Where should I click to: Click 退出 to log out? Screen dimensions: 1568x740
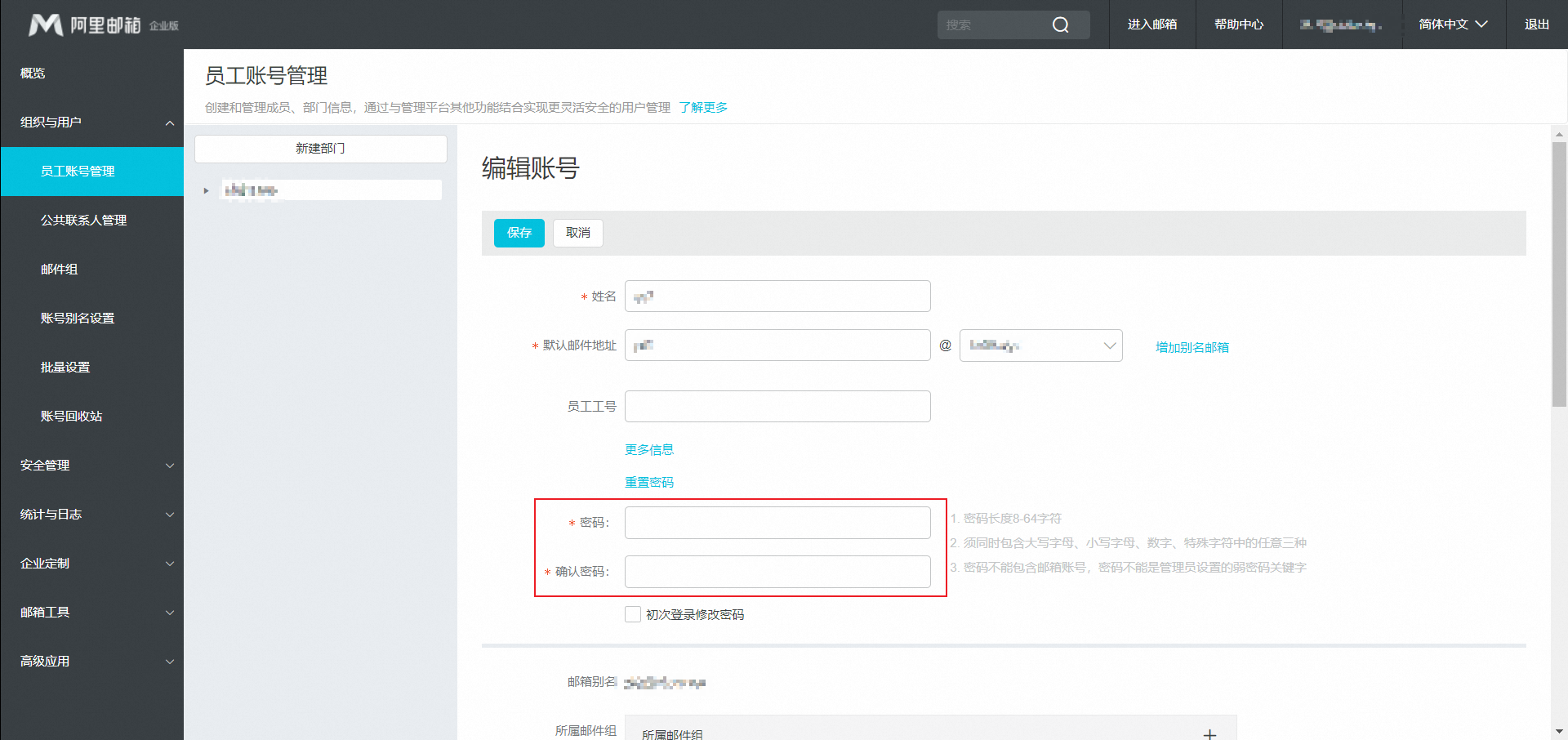coord(1537,25)
